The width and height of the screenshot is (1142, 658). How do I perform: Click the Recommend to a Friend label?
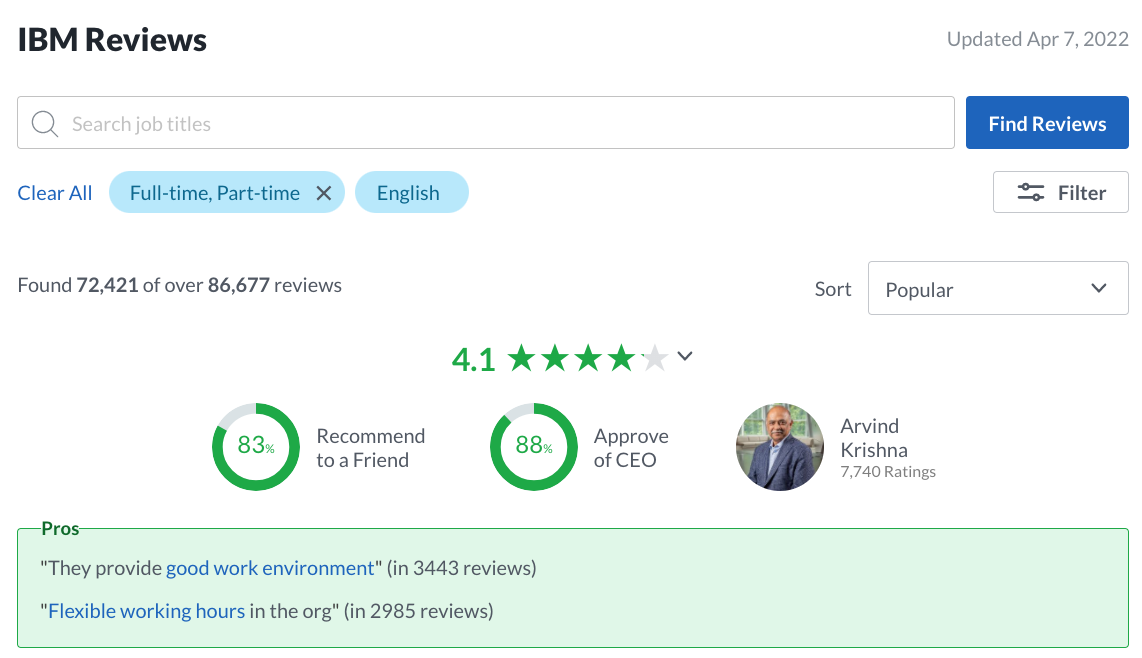371,448
